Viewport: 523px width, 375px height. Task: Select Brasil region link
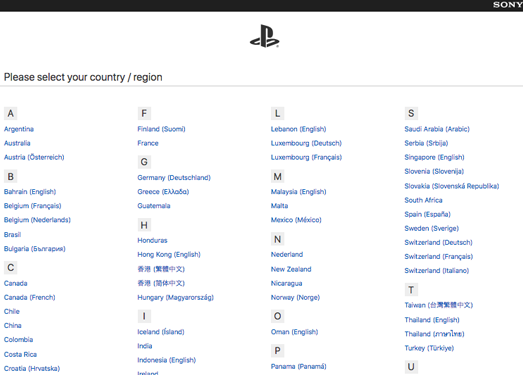[x=12, y=235]
